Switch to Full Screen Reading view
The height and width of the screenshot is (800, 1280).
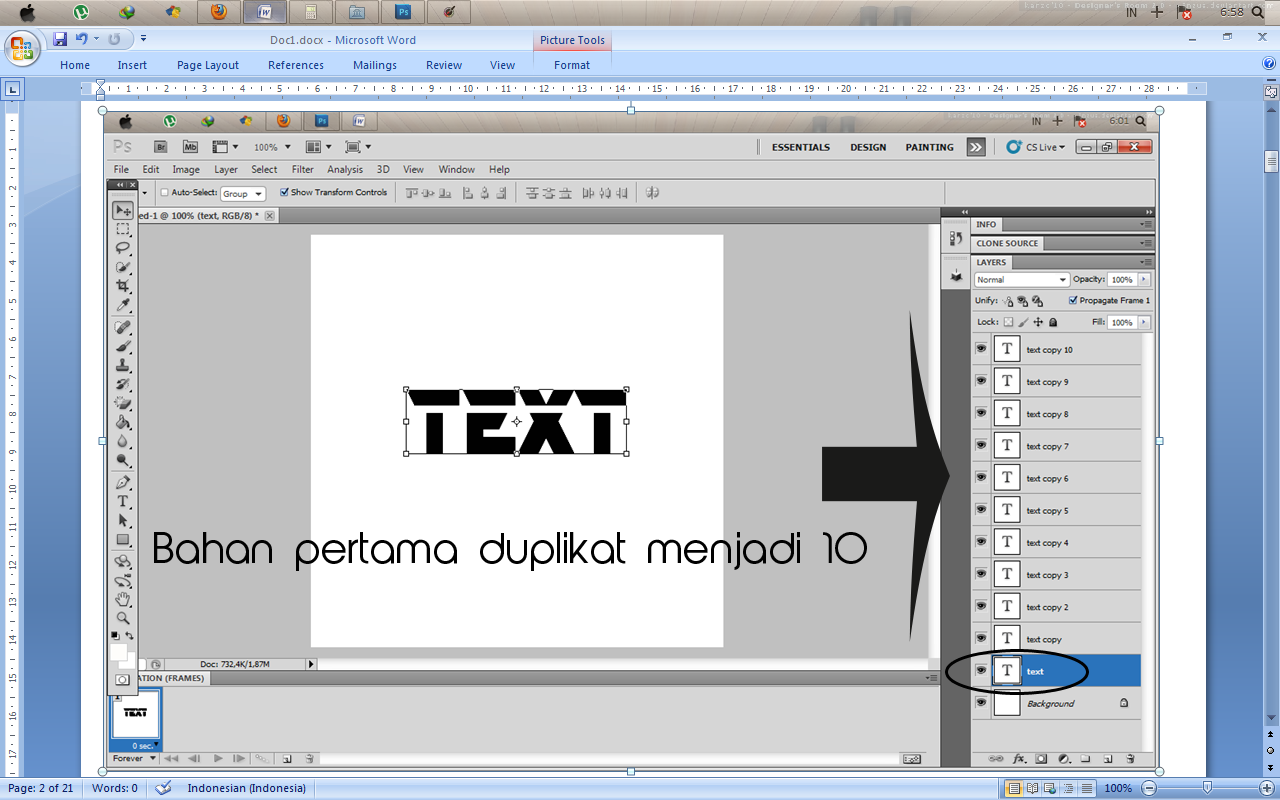(x=1032, y=788)
